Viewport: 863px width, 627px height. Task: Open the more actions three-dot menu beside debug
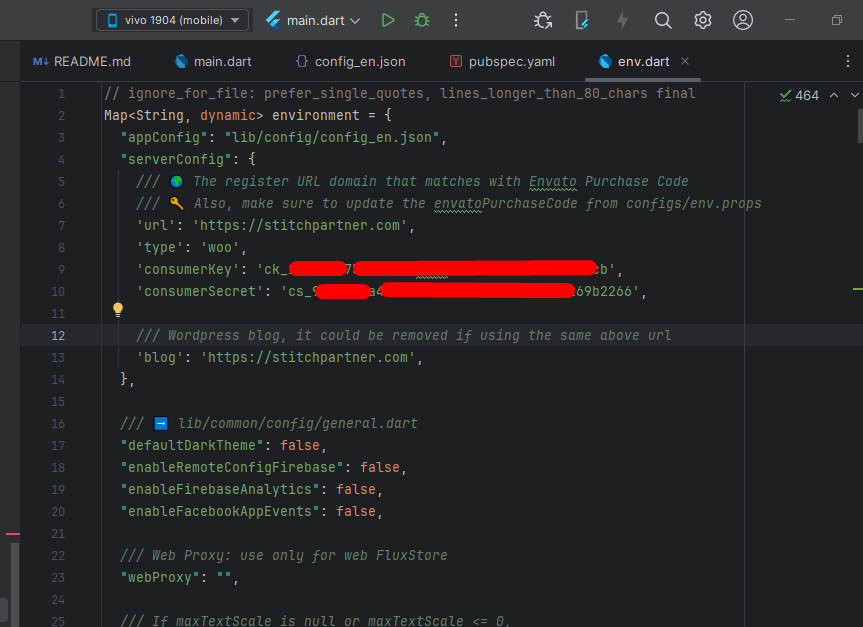click(x=456, y=20)
